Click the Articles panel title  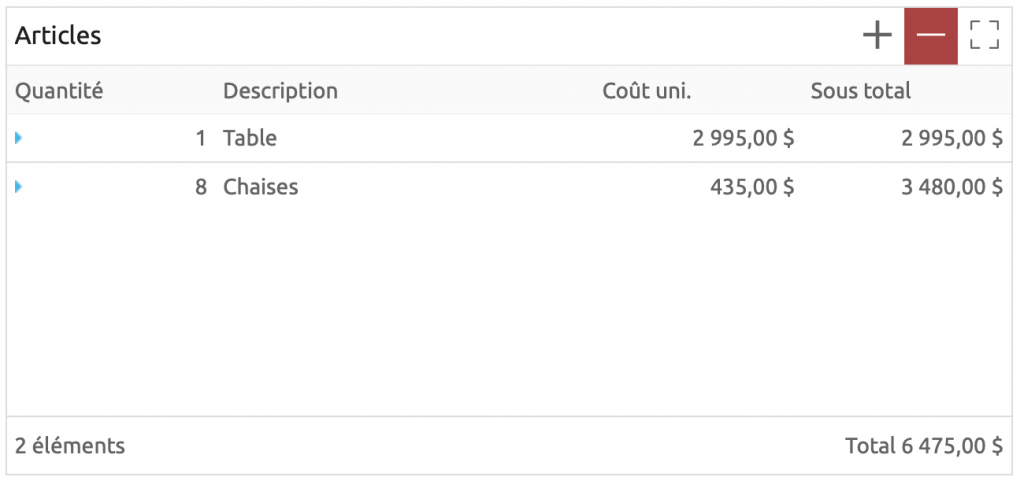click(x=58, y=36)
